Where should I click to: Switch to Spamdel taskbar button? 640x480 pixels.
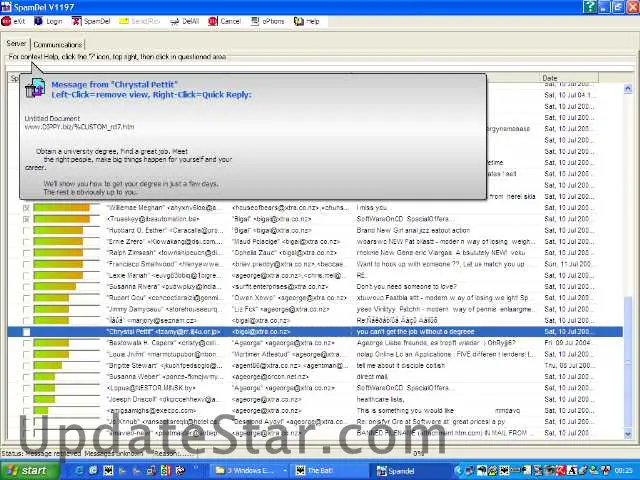(410, 471)
